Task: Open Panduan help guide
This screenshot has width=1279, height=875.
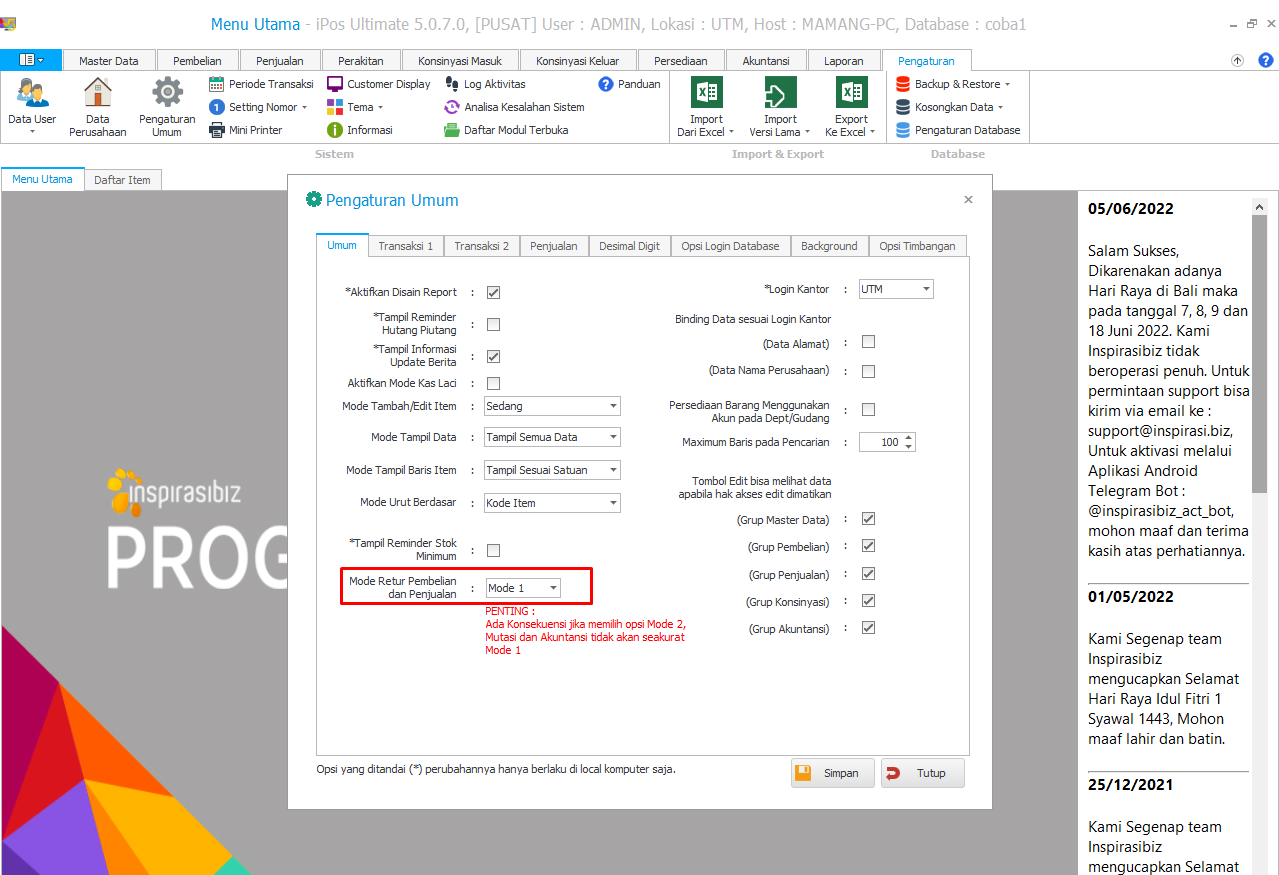Action: pos(630,84)
